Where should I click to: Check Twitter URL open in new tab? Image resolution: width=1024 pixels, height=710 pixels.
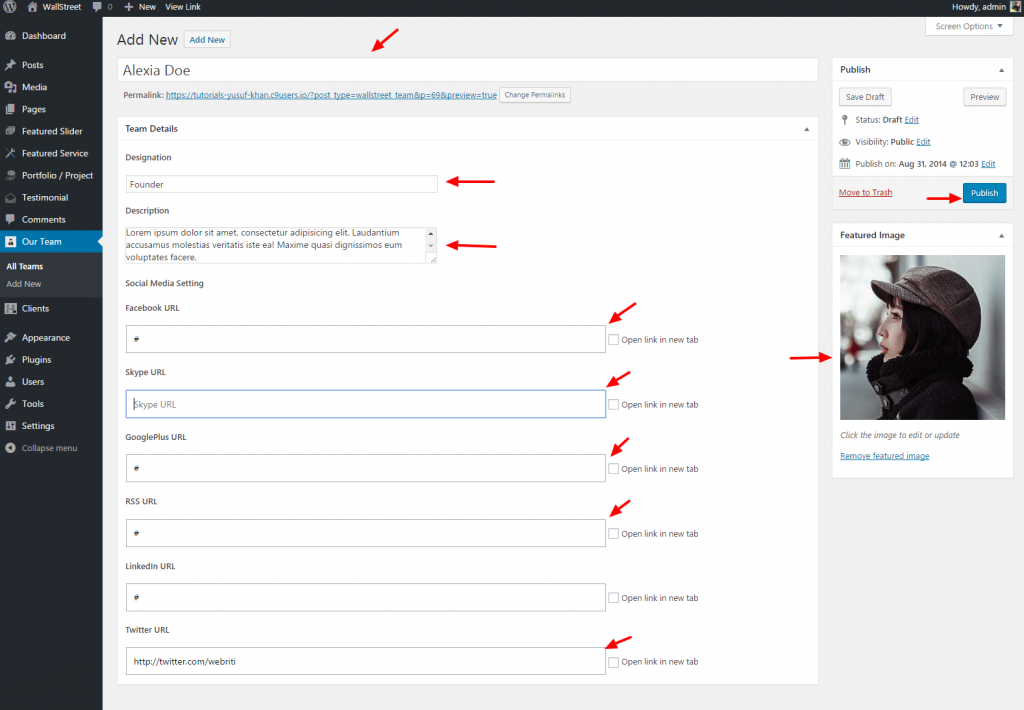click(x=613, y=662)
